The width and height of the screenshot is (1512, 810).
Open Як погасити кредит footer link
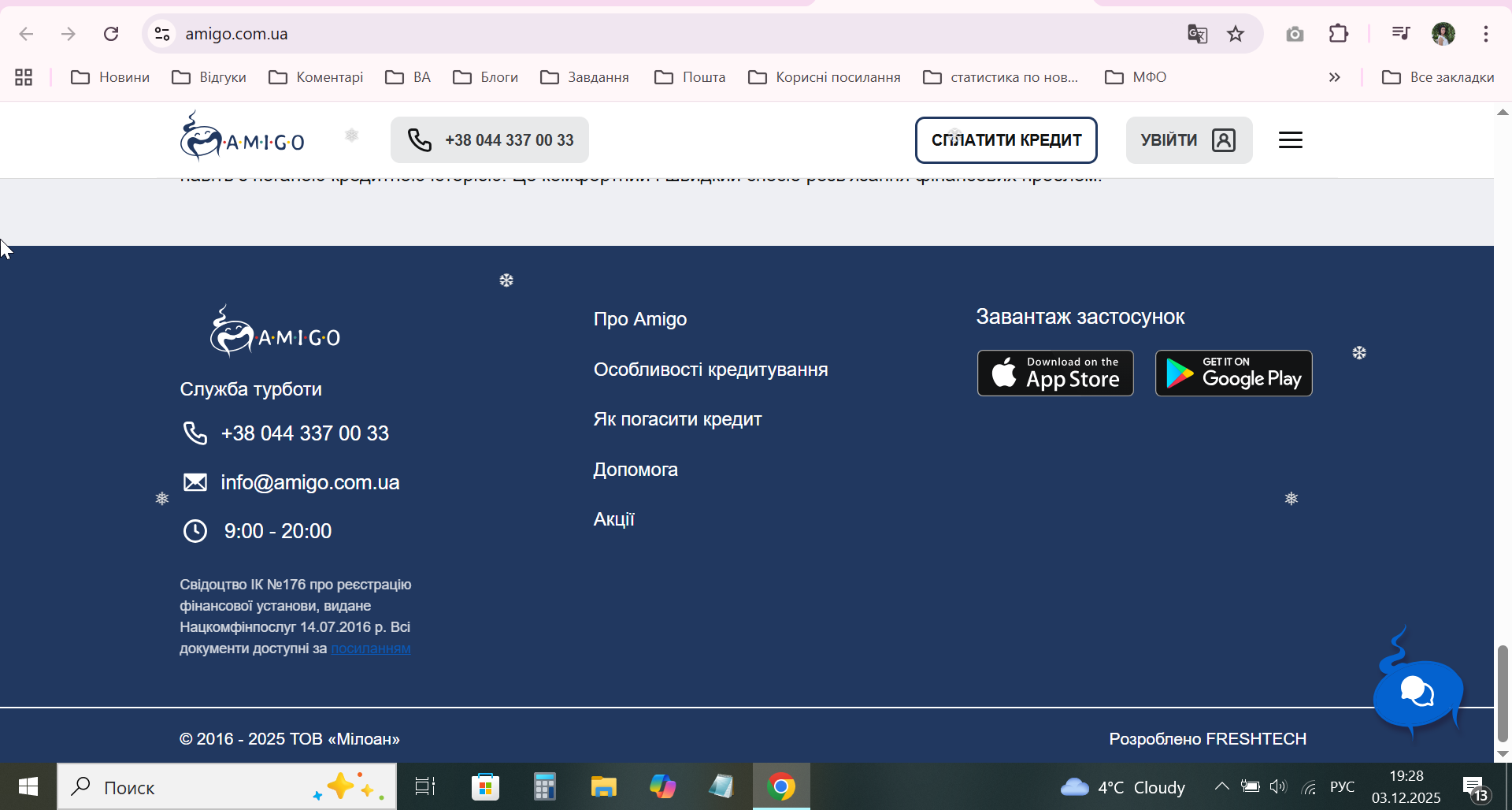coord(678,419)
